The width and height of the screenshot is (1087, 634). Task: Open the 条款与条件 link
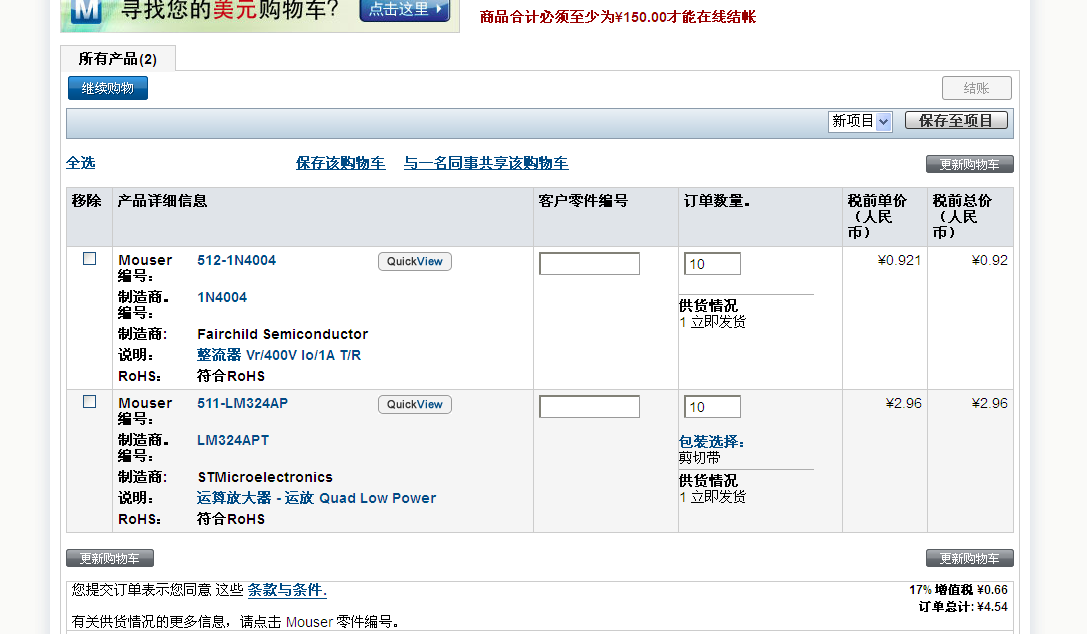point(287,590)
